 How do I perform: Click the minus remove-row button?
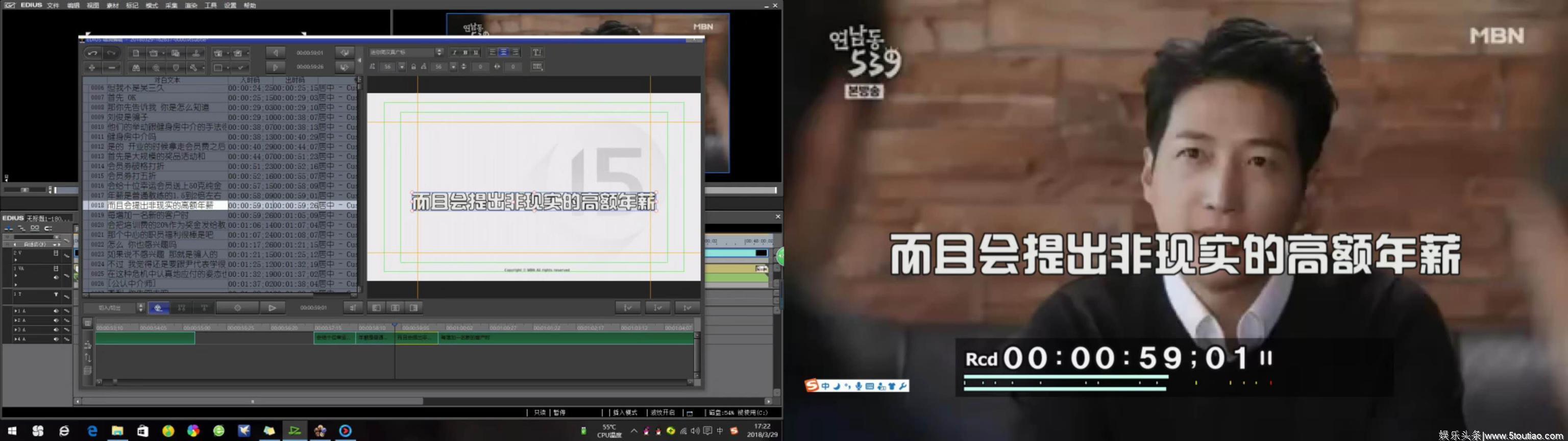111,67
